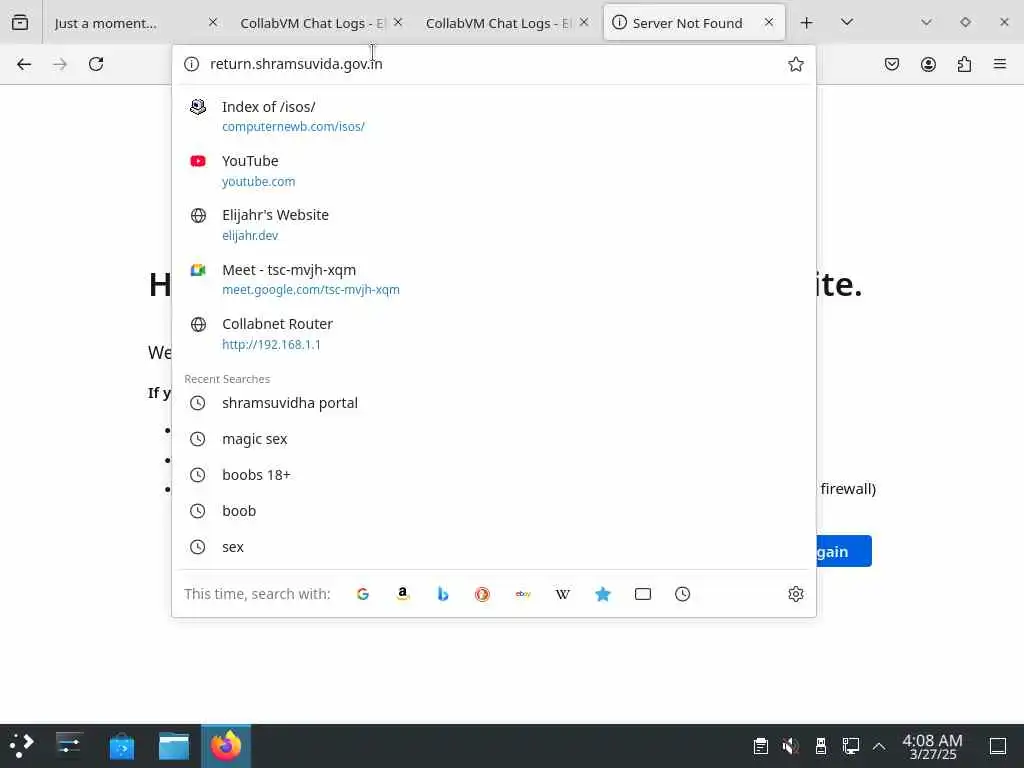
Task: Click Firefox icon in taskbar
Action: (226, 746)
